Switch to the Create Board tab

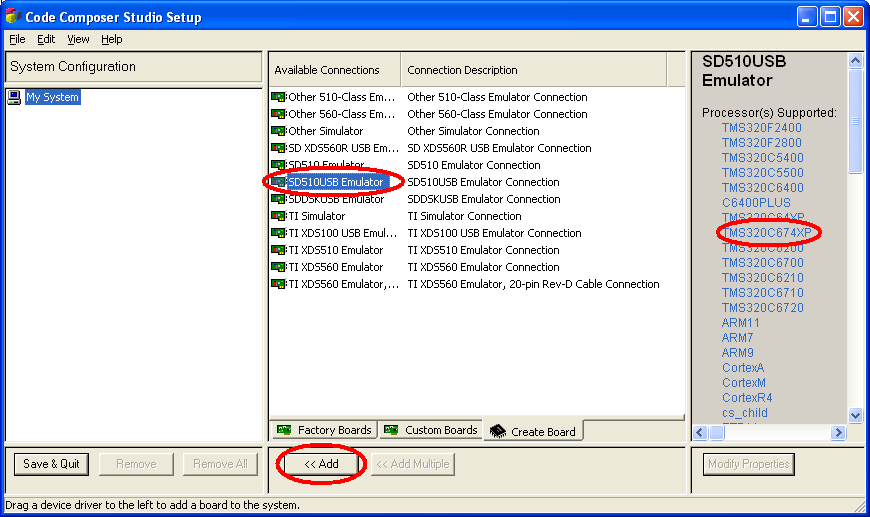(x=534, y=431)
